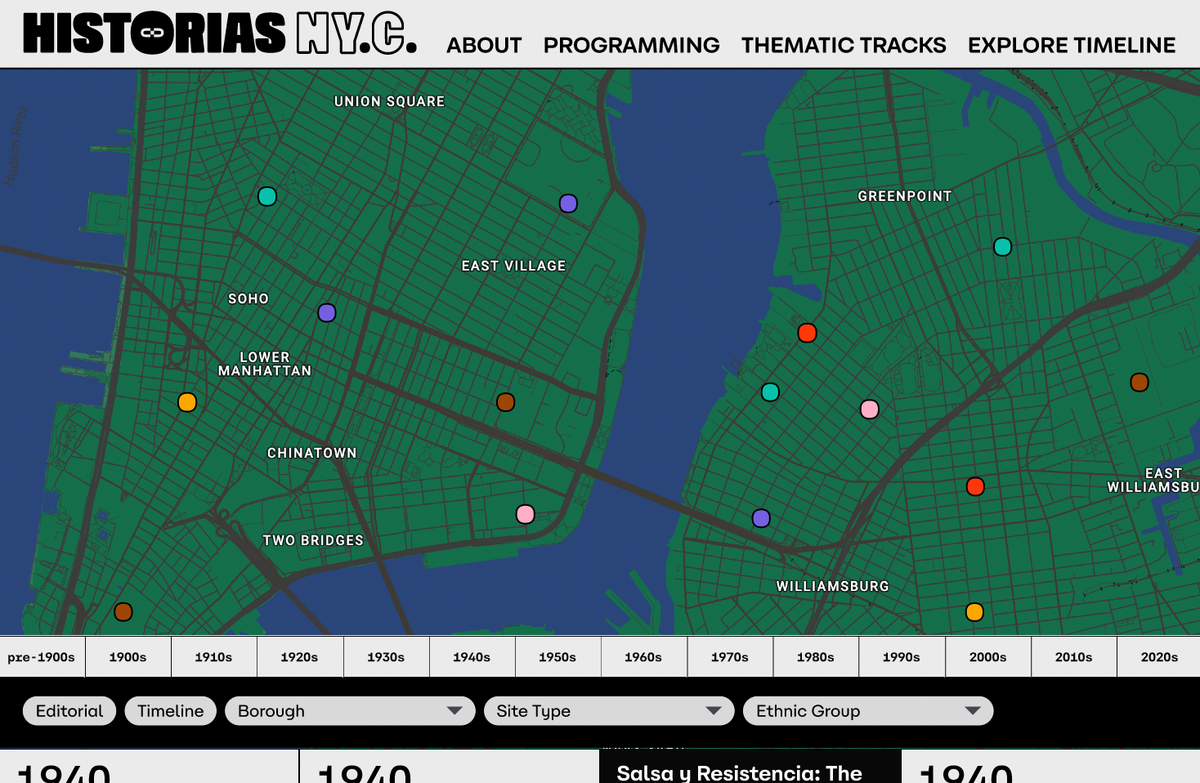Select the brown marker near East Williamsburg
The image size is (1200, 783).
[1138, 381]
